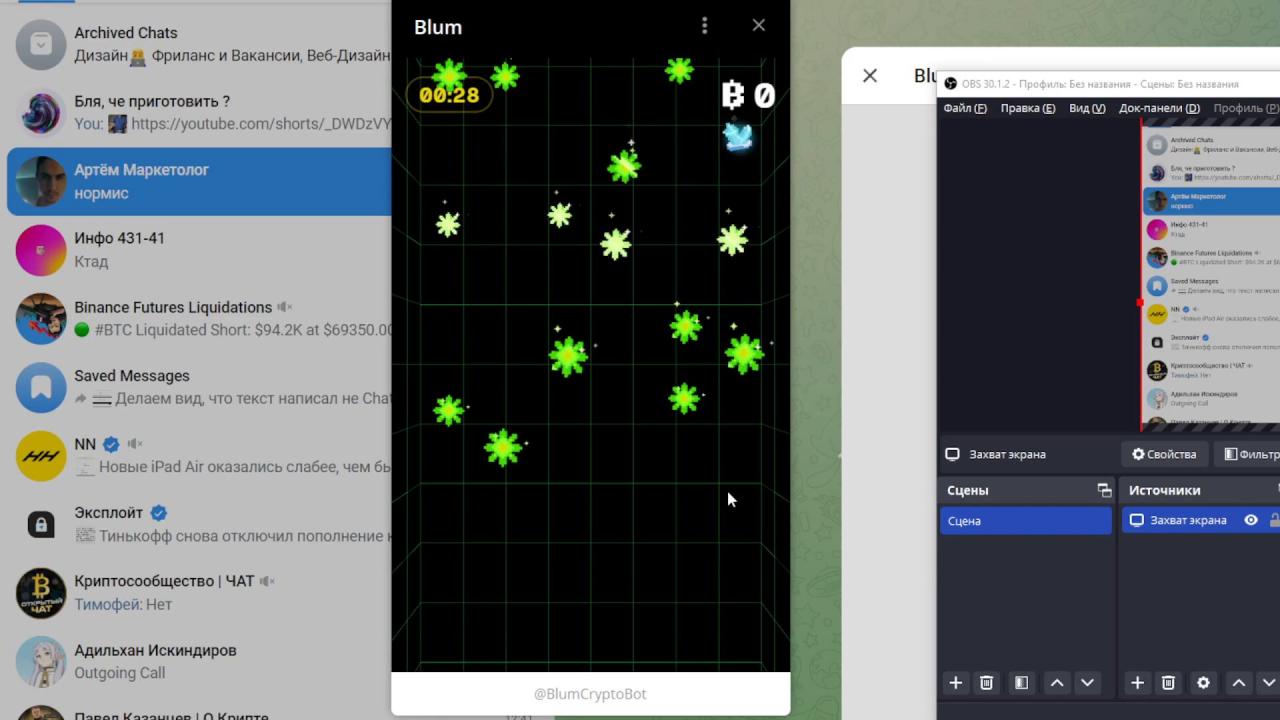
Task: Click Эксплойт verified badge
Action: coord(158,513)
